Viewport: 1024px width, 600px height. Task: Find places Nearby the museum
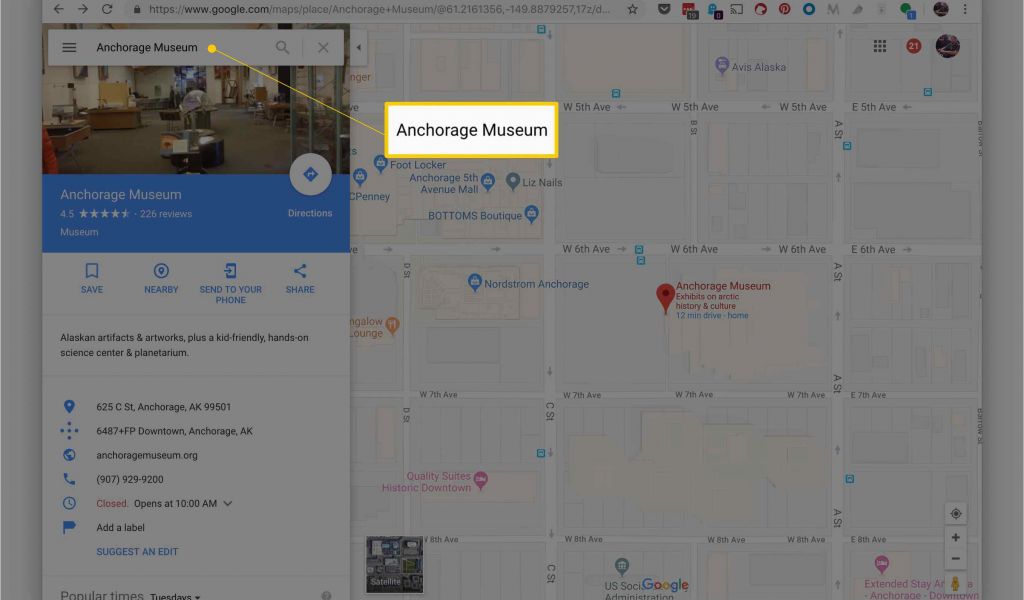tap(161, 278)
